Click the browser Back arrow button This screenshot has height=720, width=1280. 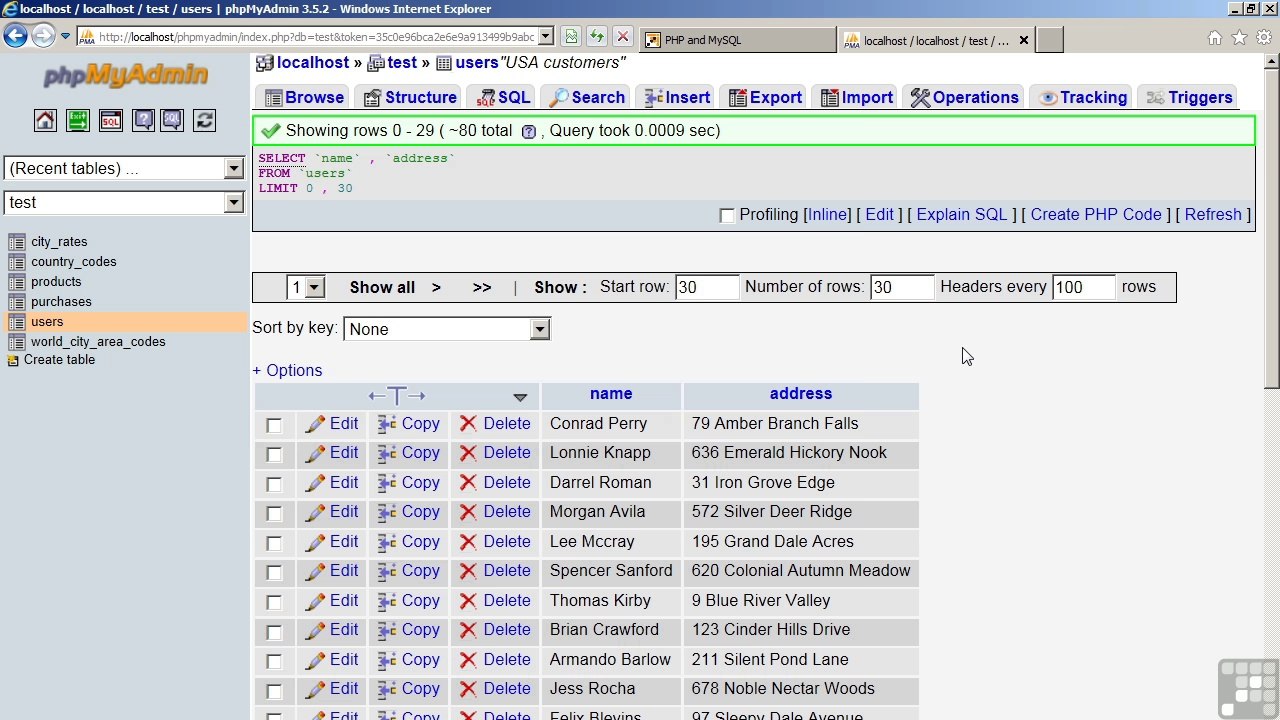click(15, 37)
